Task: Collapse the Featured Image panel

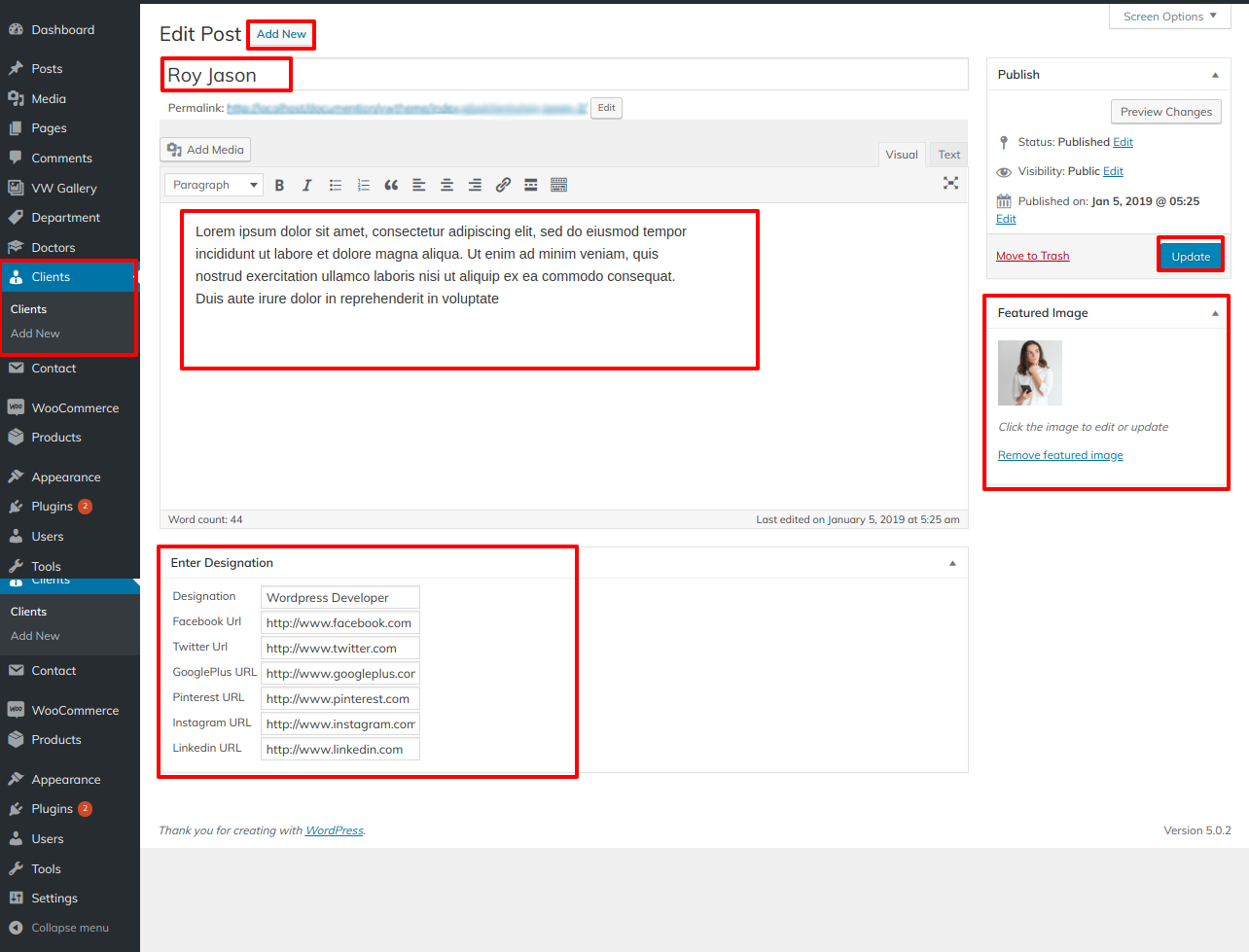Action: (1215, 313)
